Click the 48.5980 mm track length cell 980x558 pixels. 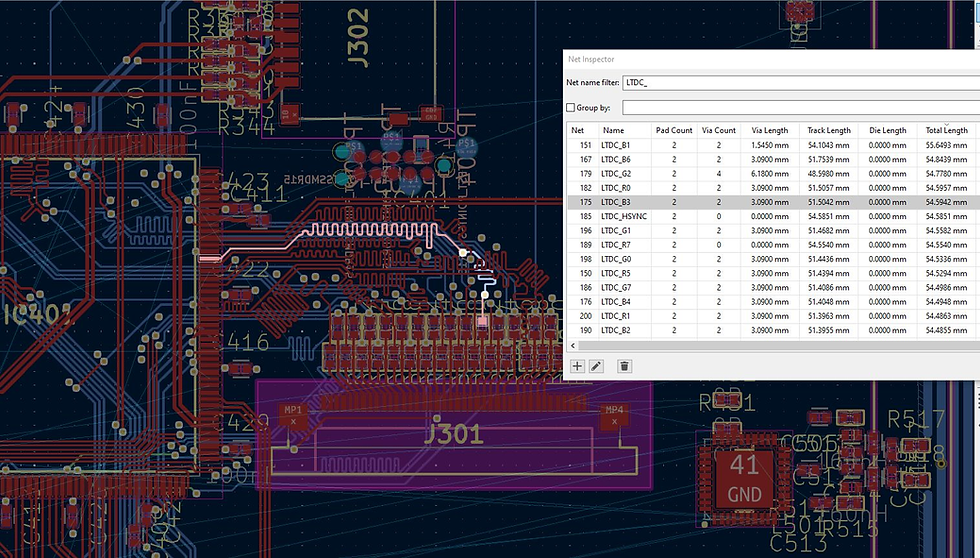coord(829,174)
